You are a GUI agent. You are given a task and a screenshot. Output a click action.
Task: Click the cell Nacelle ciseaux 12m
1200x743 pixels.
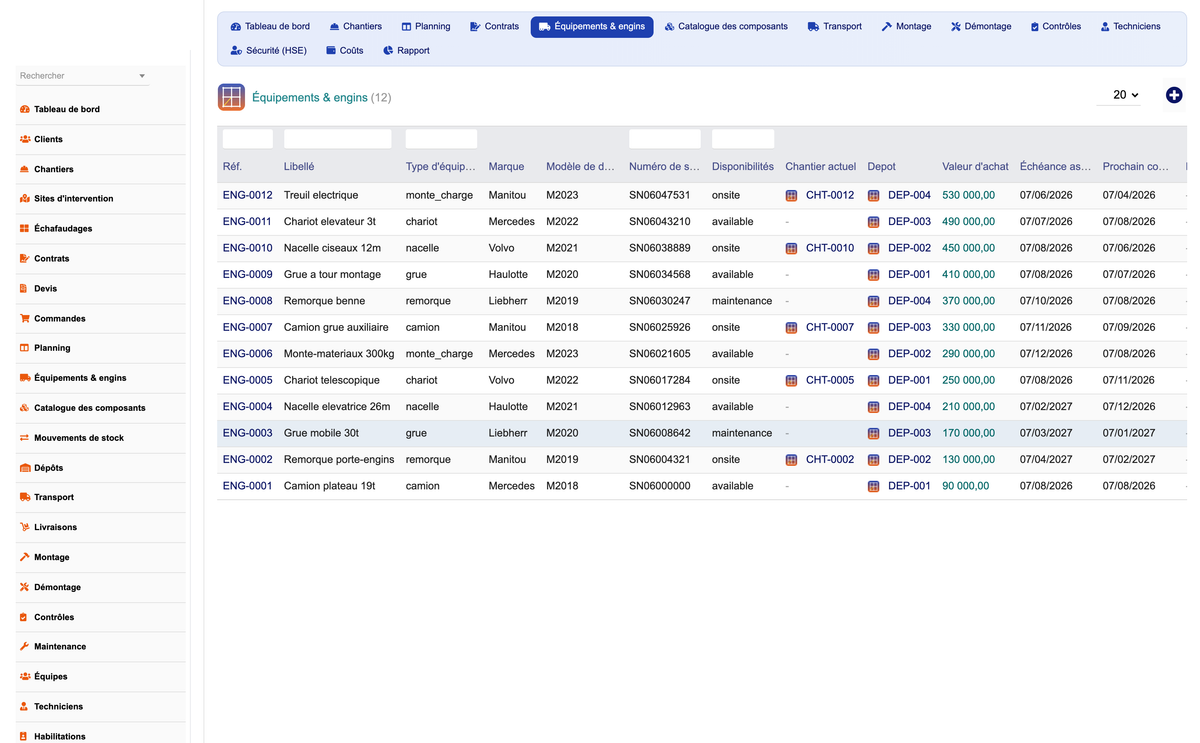[x=332, y=248]
